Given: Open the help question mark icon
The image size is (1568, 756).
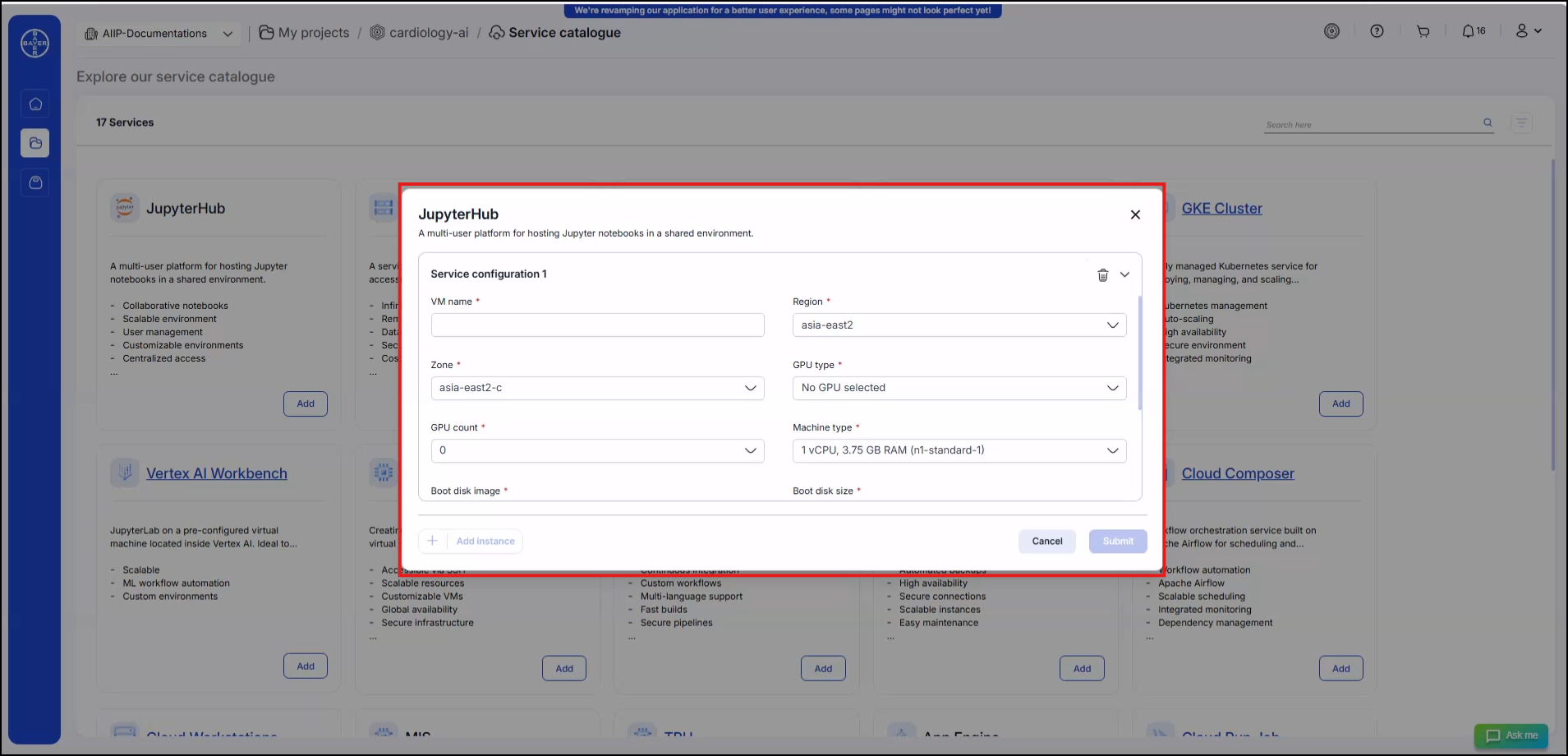Looking at the screenshot, I should coord(1377,31).
